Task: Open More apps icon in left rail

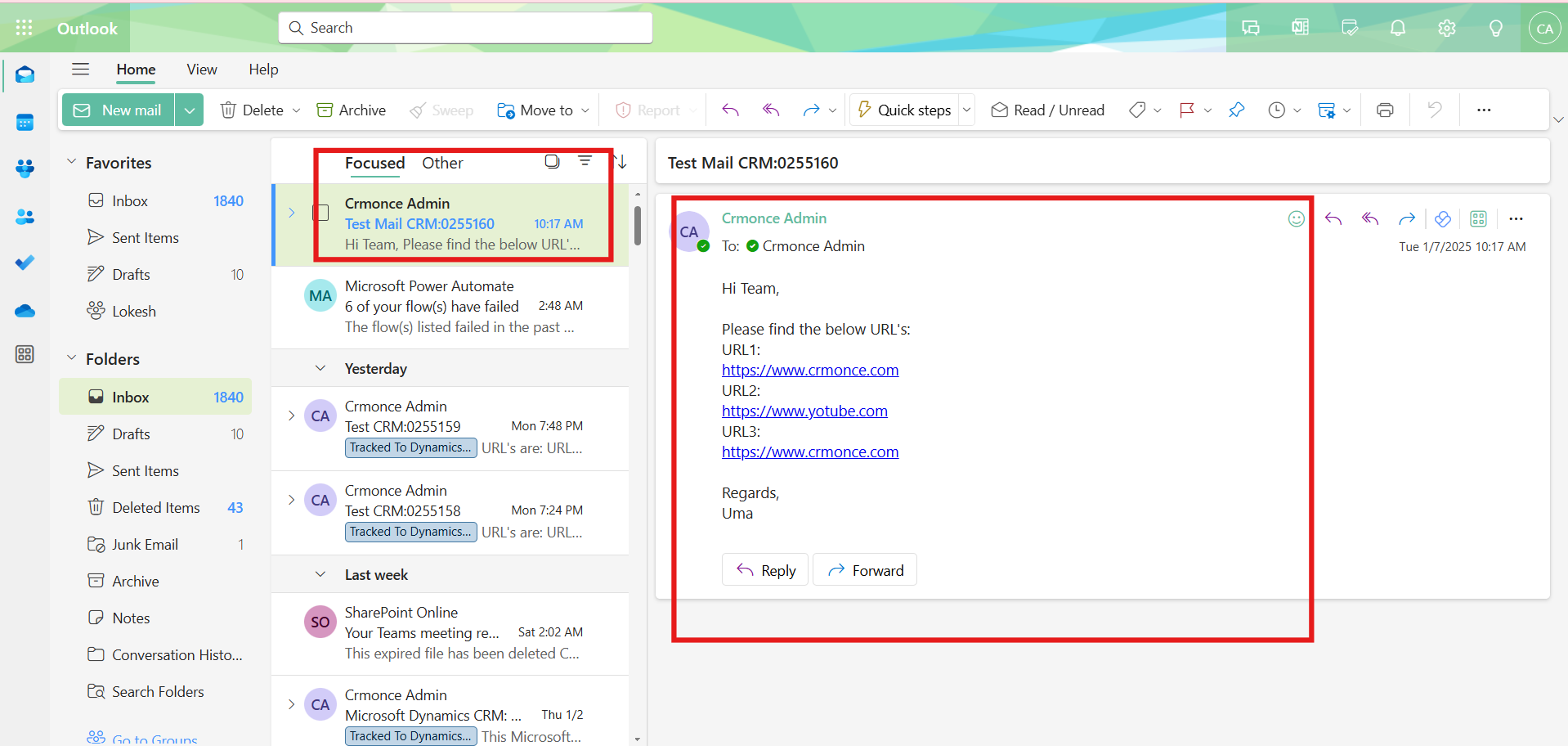Action: [x=25, y=354]
